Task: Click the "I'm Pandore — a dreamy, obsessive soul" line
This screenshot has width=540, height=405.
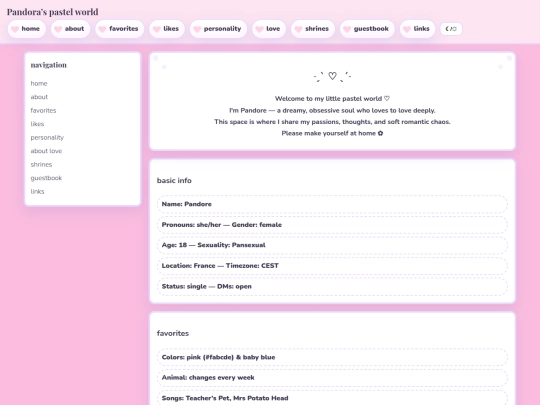Action: tap(332, 111)
